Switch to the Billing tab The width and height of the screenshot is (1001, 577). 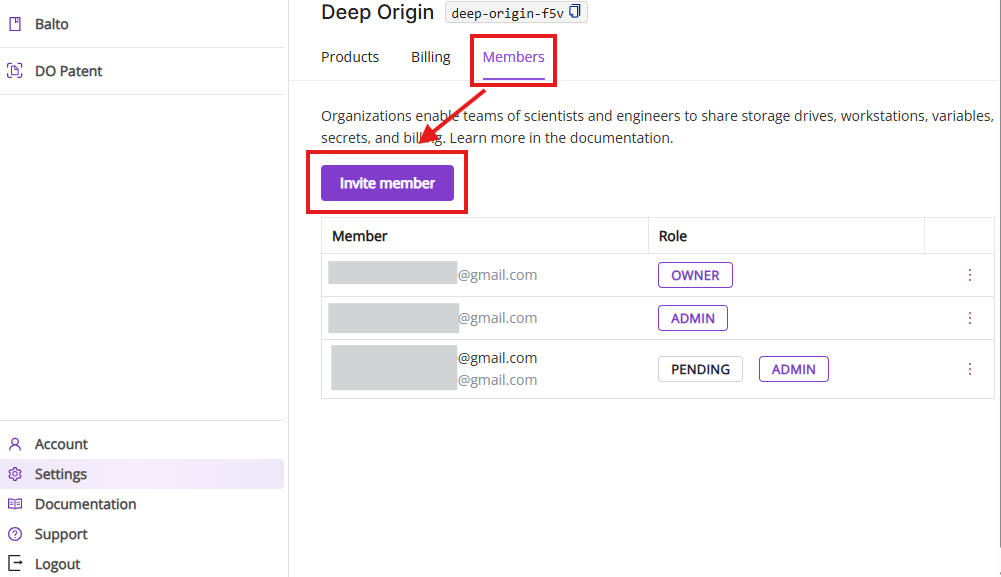tap(431, 57)
